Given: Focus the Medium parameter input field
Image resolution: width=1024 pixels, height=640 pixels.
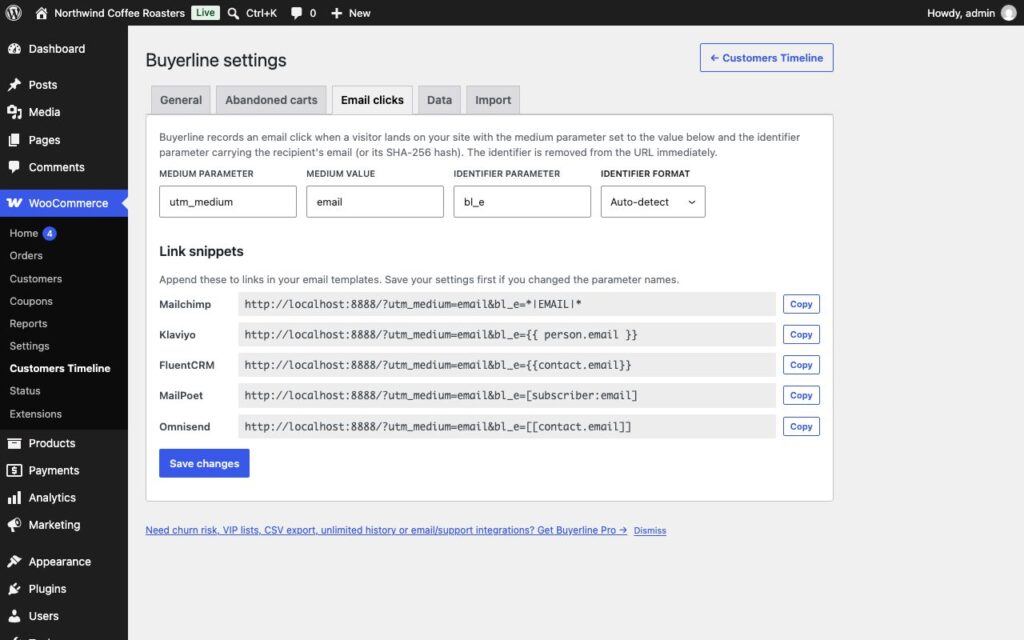Looking at the screenshot, I should click(228, 202).
